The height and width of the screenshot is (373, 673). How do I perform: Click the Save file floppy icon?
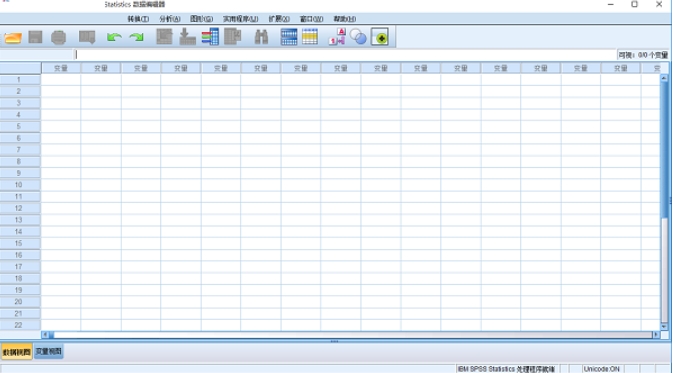click(35, 37)
